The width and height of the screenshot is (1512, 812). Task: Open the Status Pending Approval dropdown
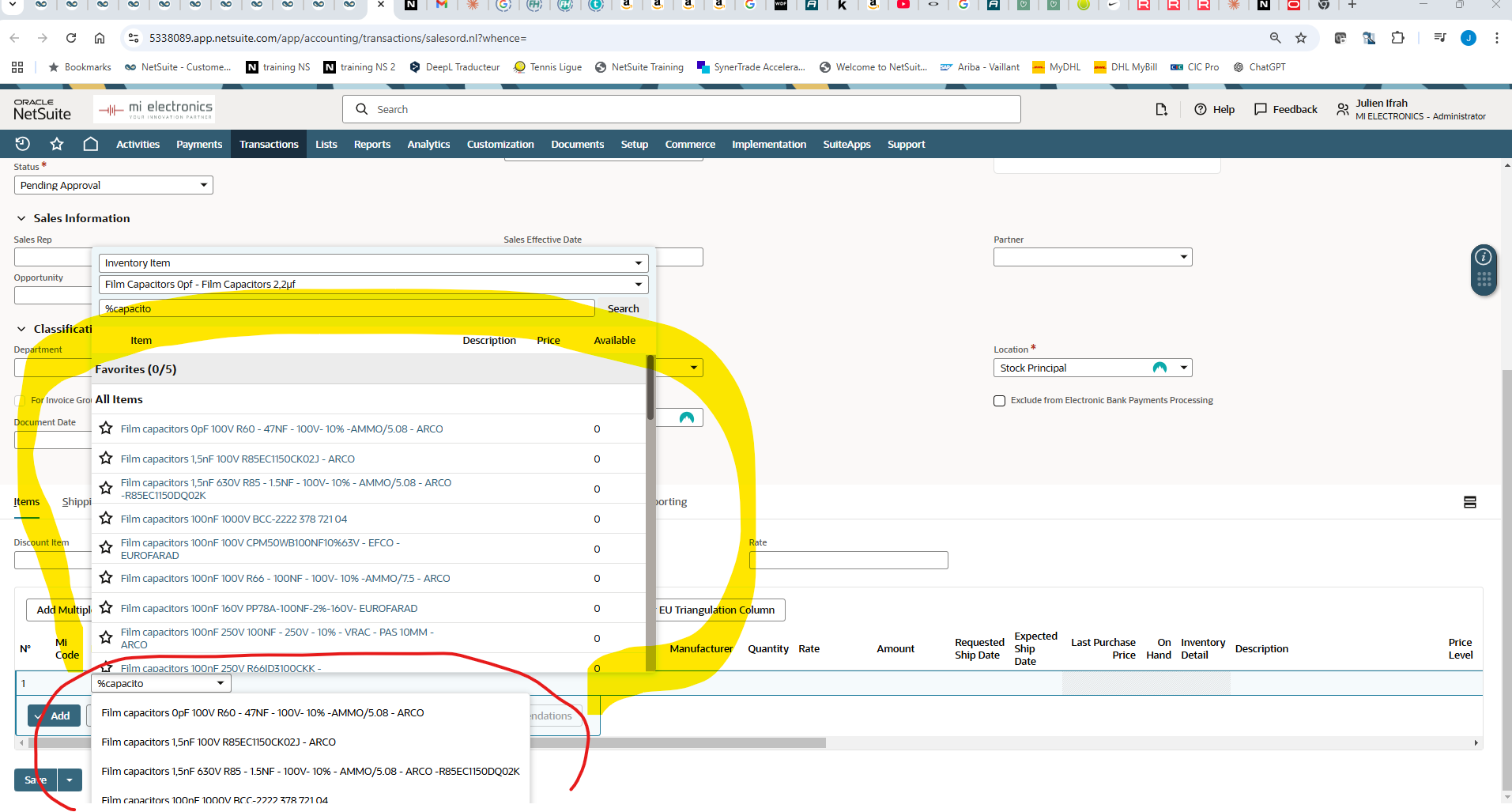coord(114,185)
